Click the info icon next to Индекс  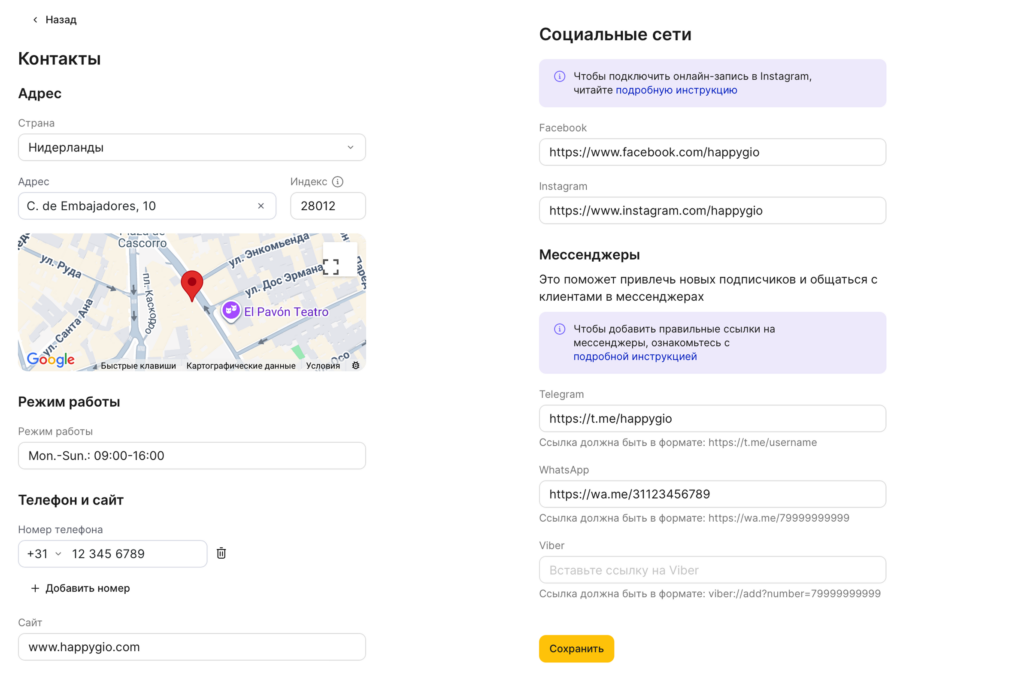(x=337, y=182)
